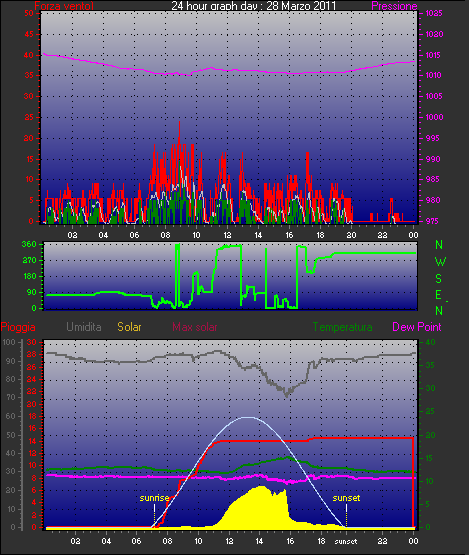Click the white max solar curve apex
Screen dimensions: 469x555
(248, 417)
